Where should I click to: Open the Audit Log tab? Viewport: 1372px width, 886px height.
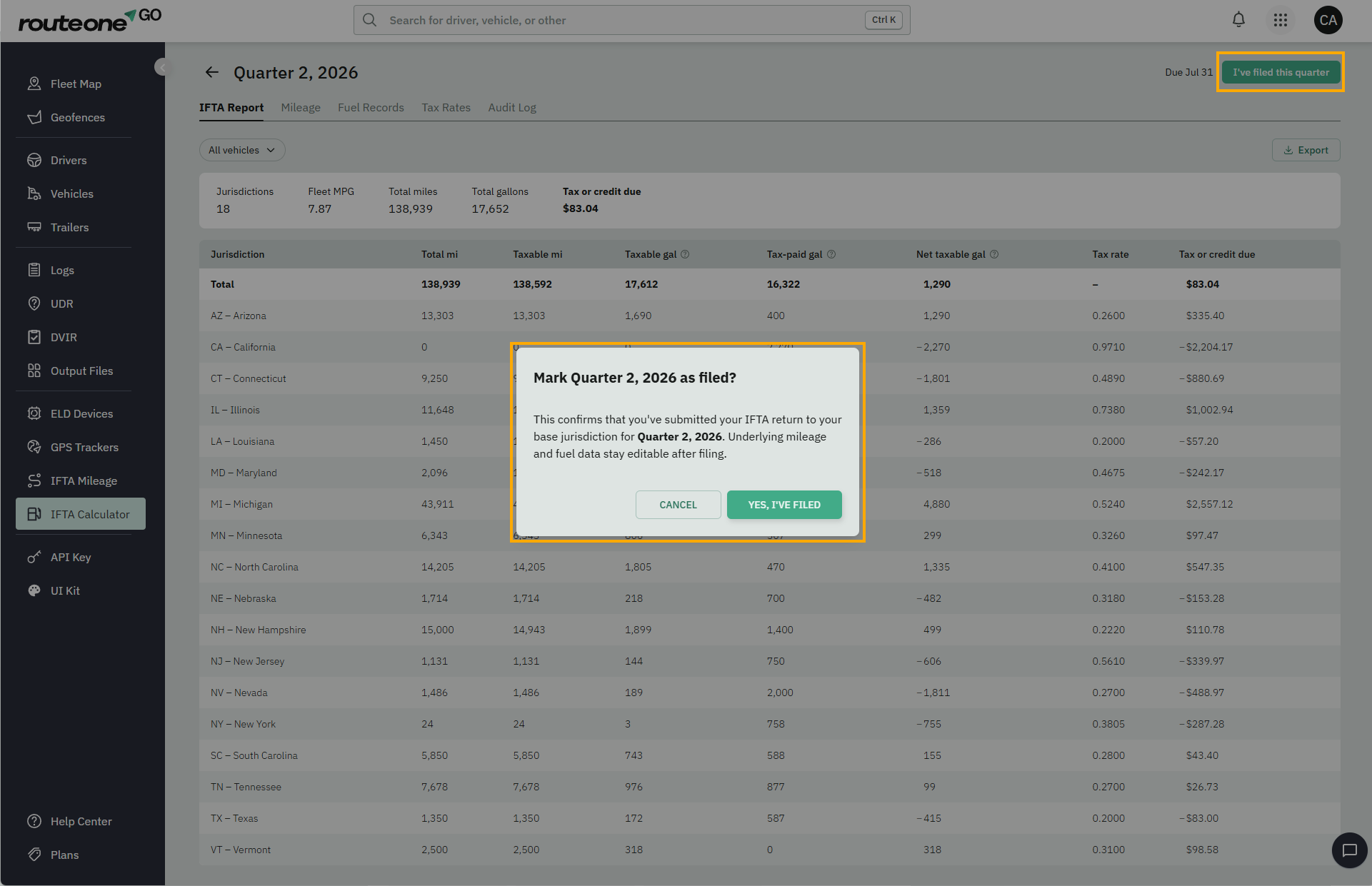coord(512,108)
